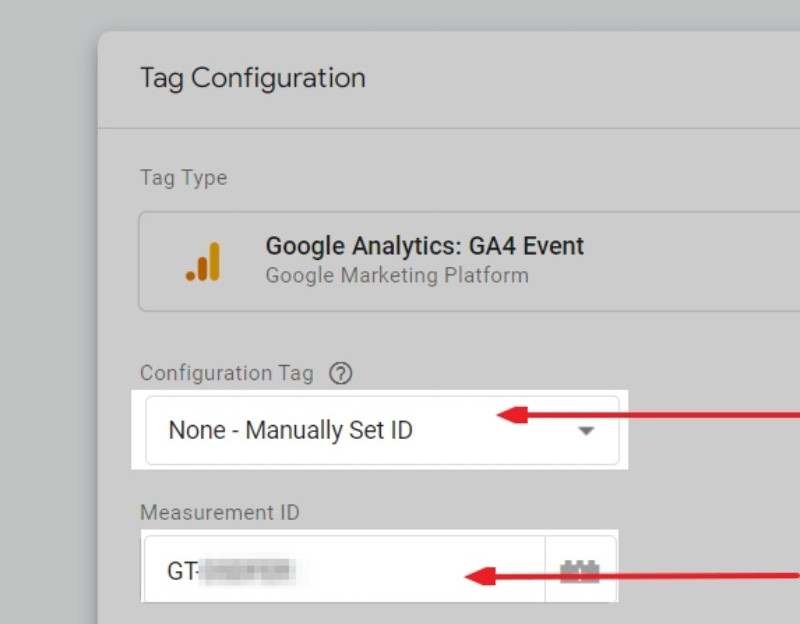The width and height of the screenshot is (800, 624).
Task: Click the "Measurement ID" field label
Action: (x=219, y=513)
